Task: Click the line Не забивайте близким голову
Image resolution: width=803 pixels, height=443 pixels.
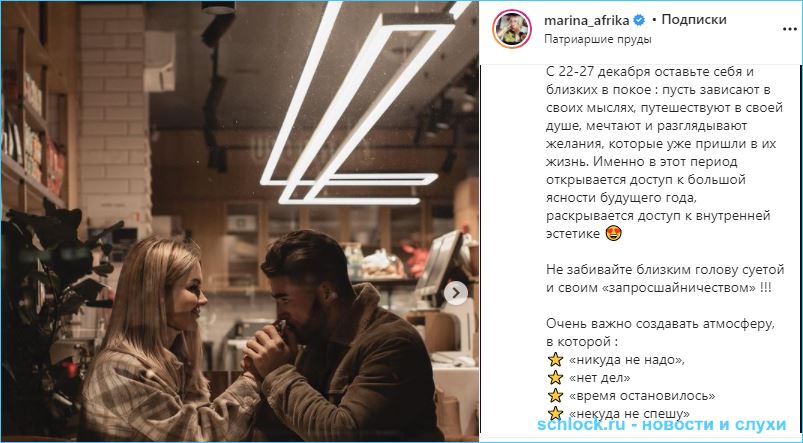Action: [x=665, y=269]
